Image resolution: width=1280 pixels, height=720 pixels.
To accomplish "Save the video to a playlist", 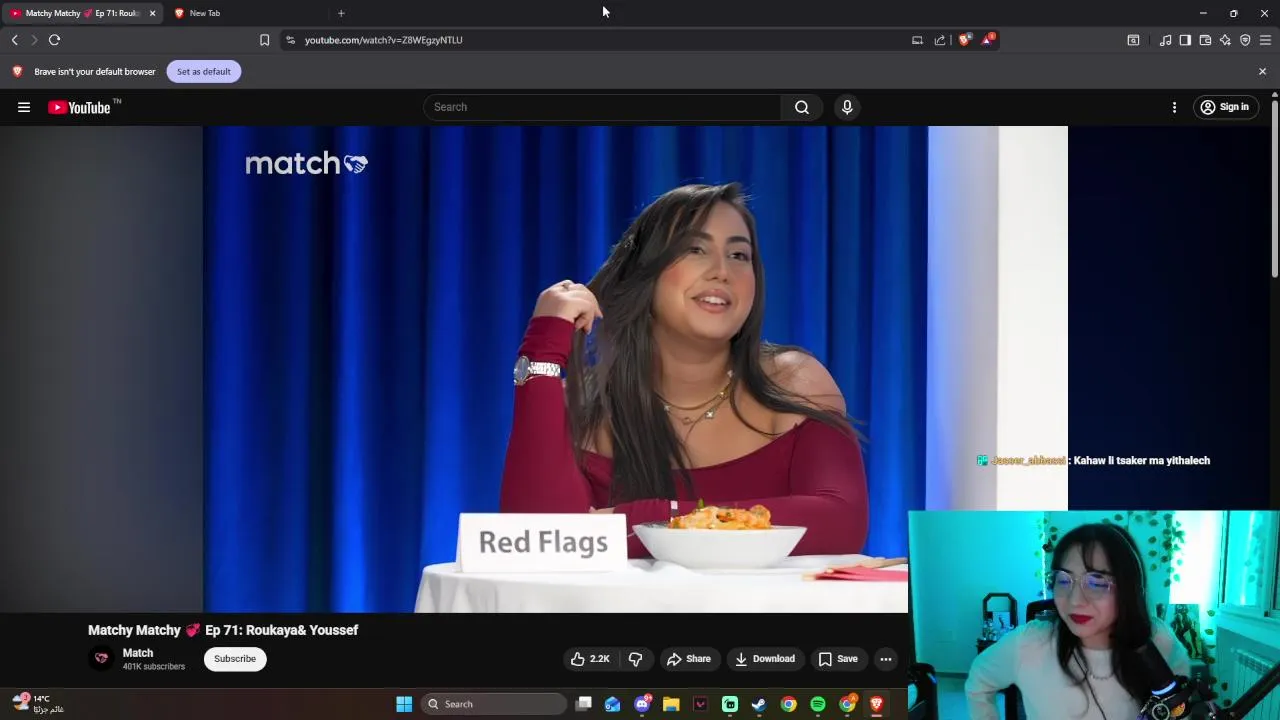I will [838, 659].
